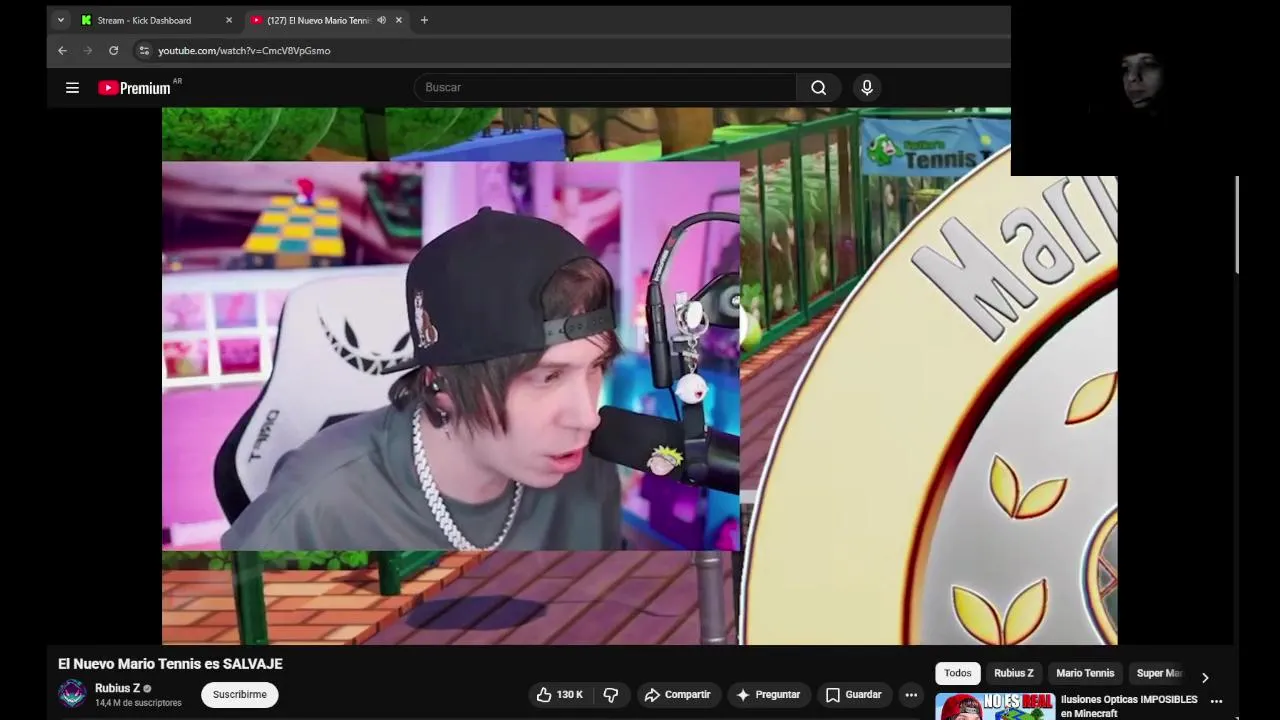
Task: Open Ilusiones Opticas IMPOSIBLES video thumbnail
Action: tap(995, 707)
